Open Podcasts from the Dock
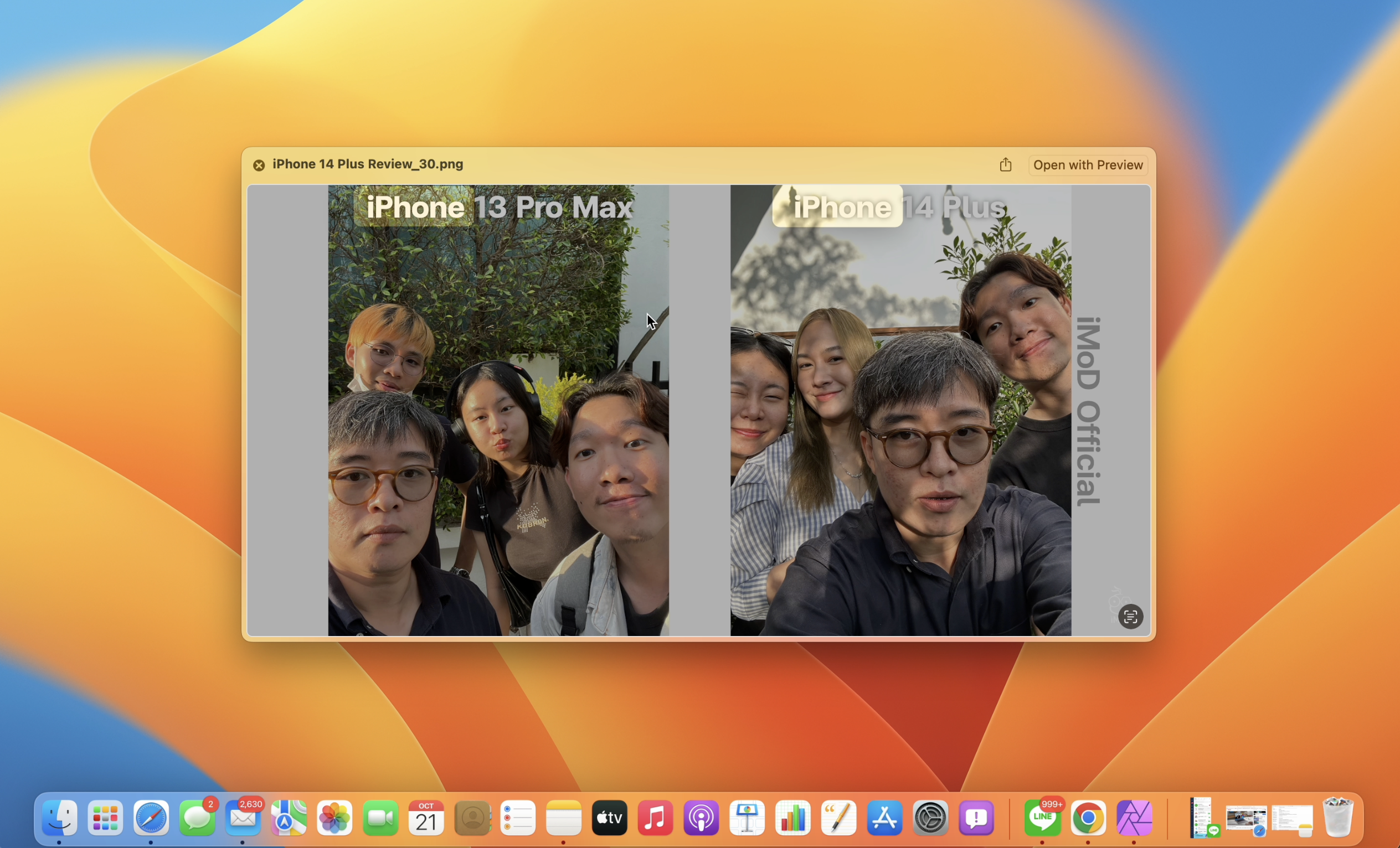Image resolution: width=1400 pixels, height=848 pixels. coord(701,818)
